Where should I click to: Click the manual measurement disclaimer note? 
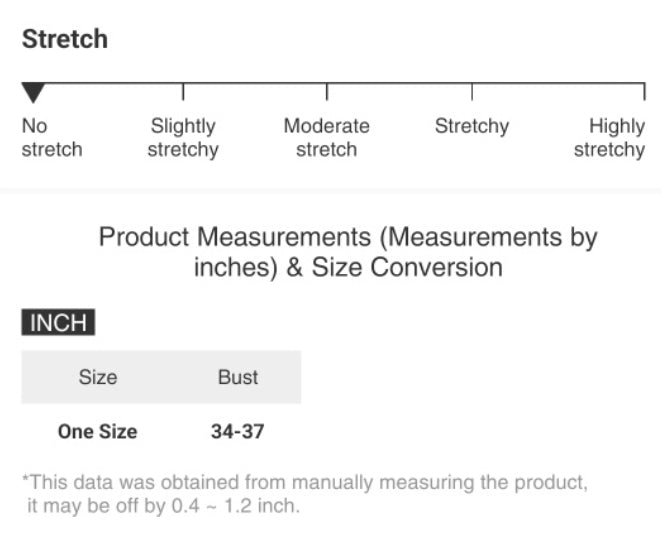(x=305, y=494)
